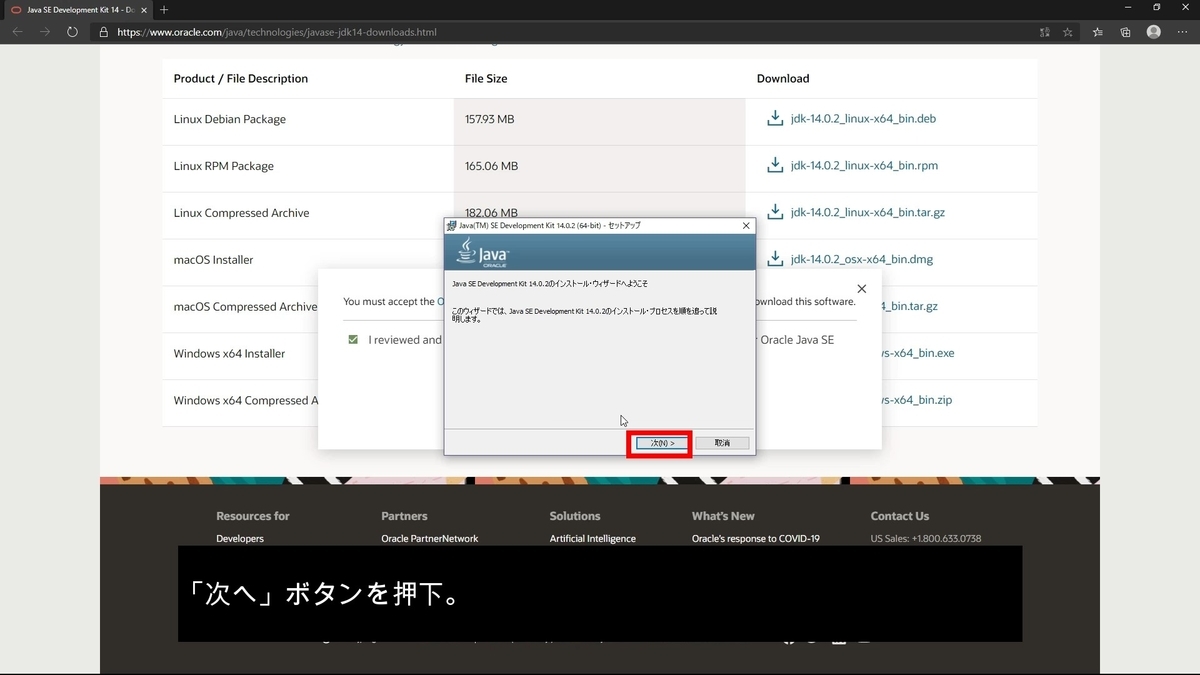Open the favorites list icon
The image size is (1200, 675).
click(1098, 32)
